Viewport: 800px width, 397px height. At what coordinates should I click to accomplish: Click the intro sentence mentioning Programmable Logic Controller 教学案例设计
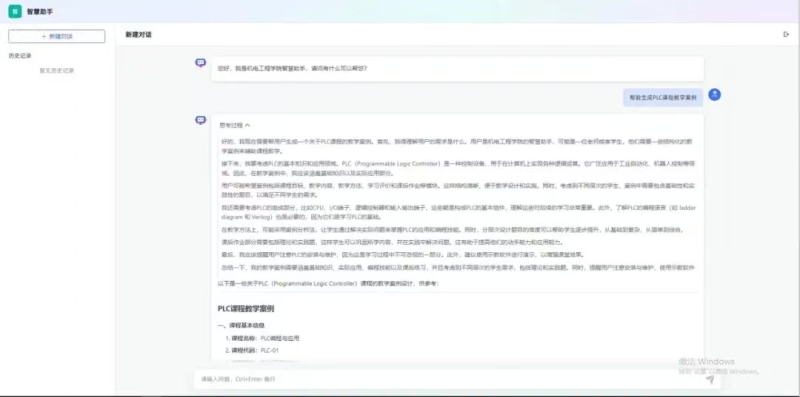coord(328,284)
